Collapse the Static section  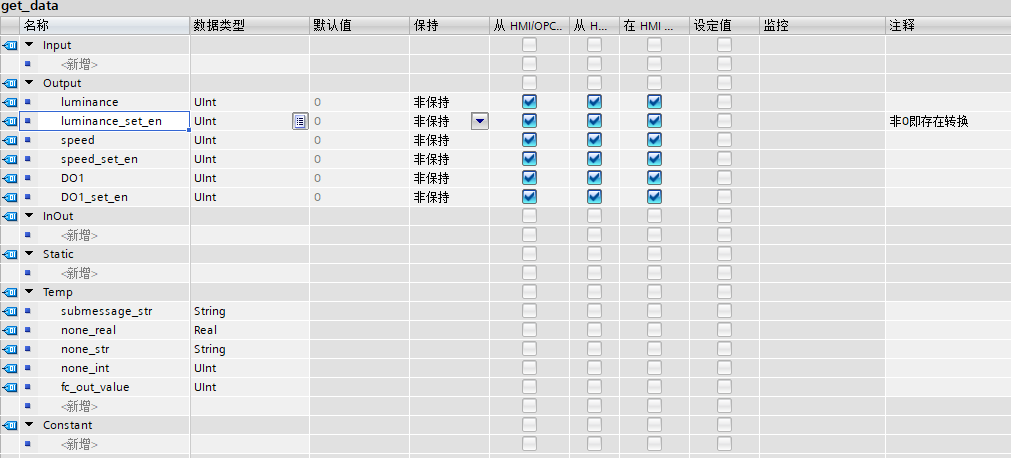click(x=29, y=254)
